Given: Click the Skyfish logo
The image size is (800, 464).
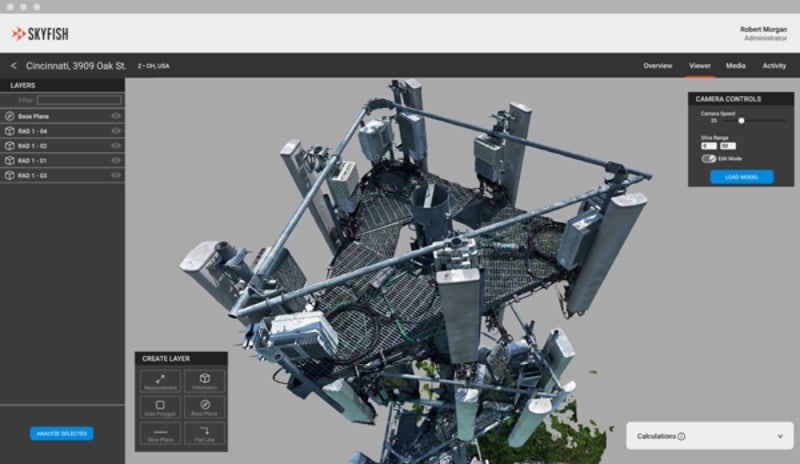Looking at the screenshot, I should (40, 34).
